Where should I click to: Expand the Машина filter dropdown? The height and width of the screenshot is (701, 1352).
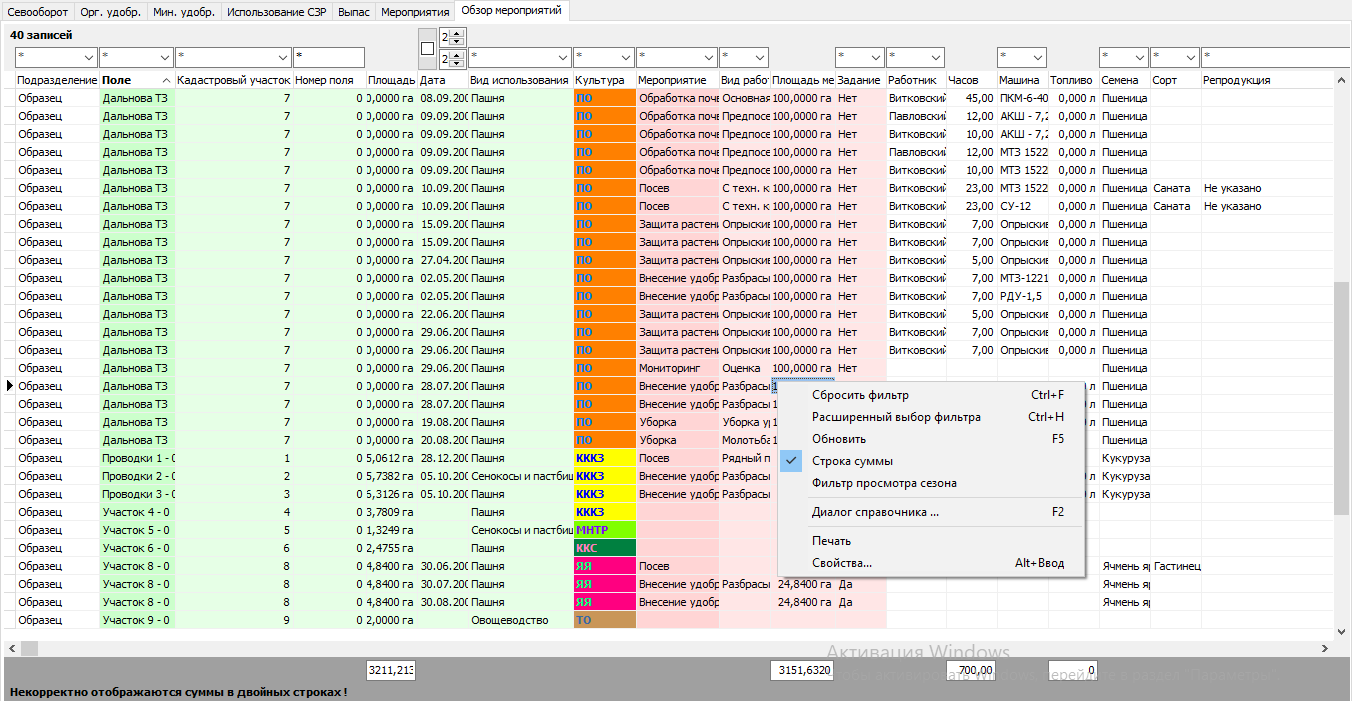pos(1037,58)
